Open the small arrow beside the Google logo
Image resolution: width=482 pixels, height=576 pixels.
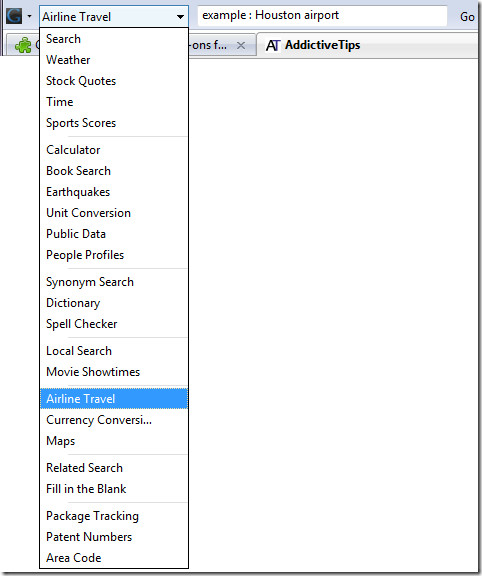click(29, 16)
